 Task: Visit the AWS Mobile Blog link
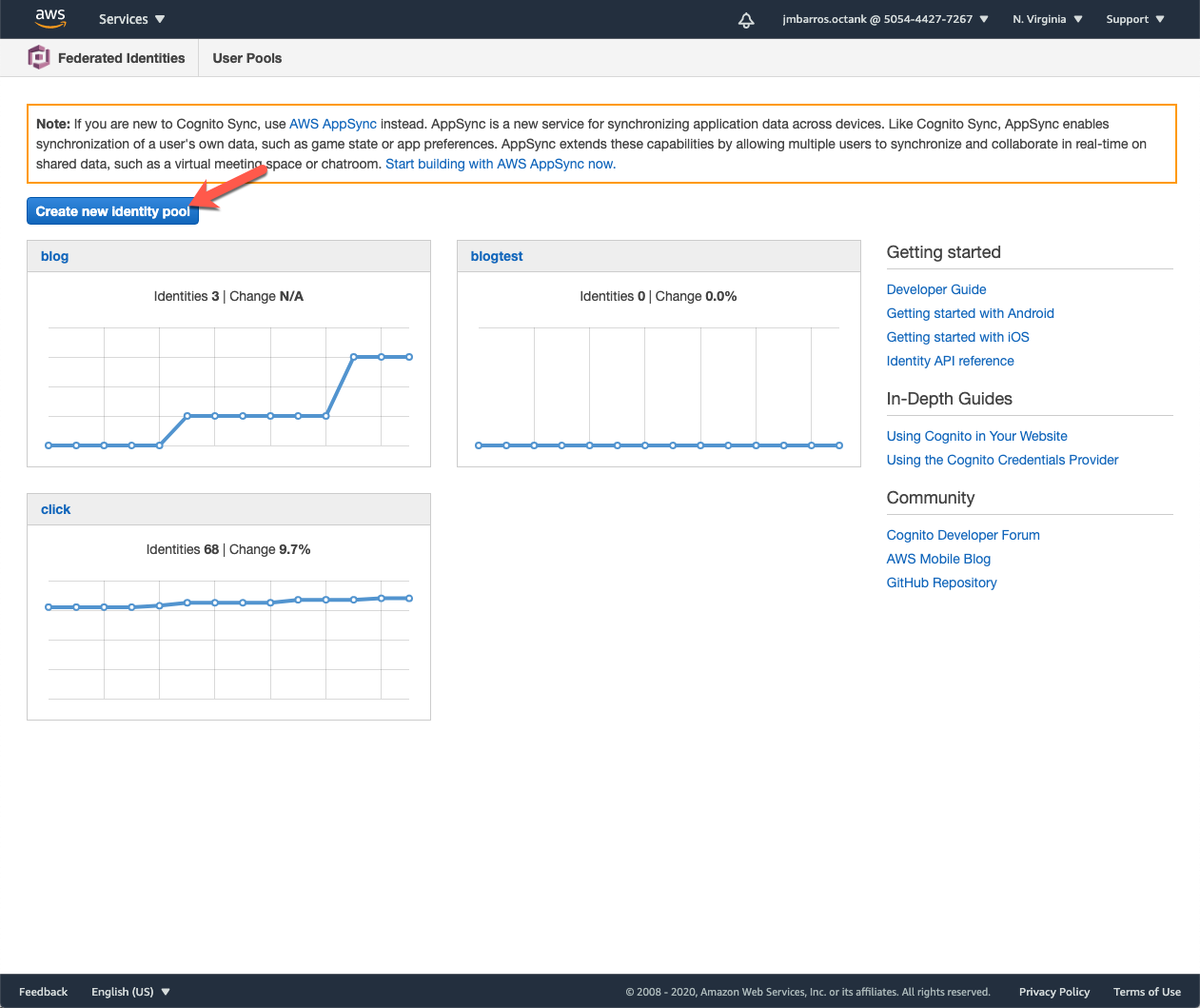point(938,559)
